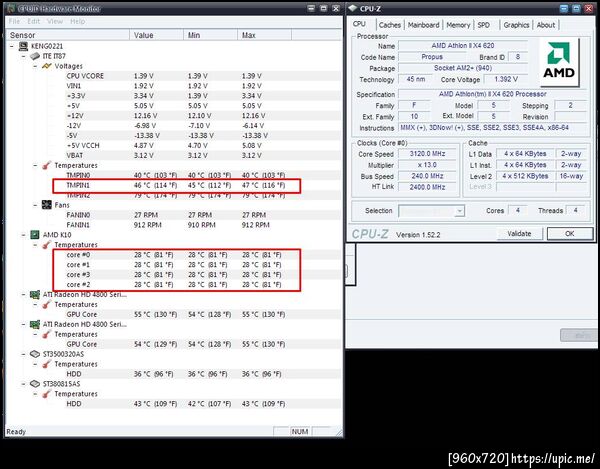This screenshot has width=600, height=469.
Task: Click the AMD K10 processor icon
Action: [x=35, y=234]
